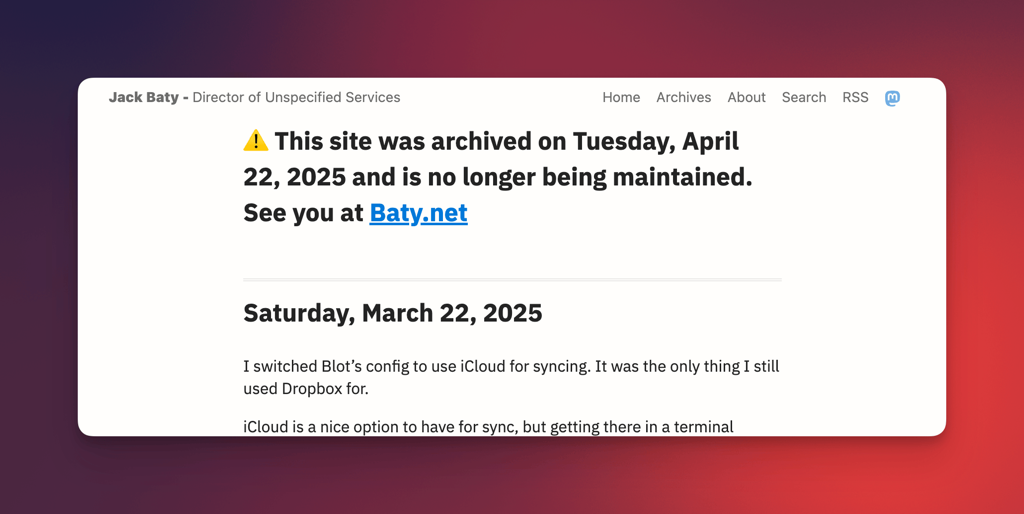The image size is (1024, 514).
Task: Go to the Home page
Action: coord(621,98)
